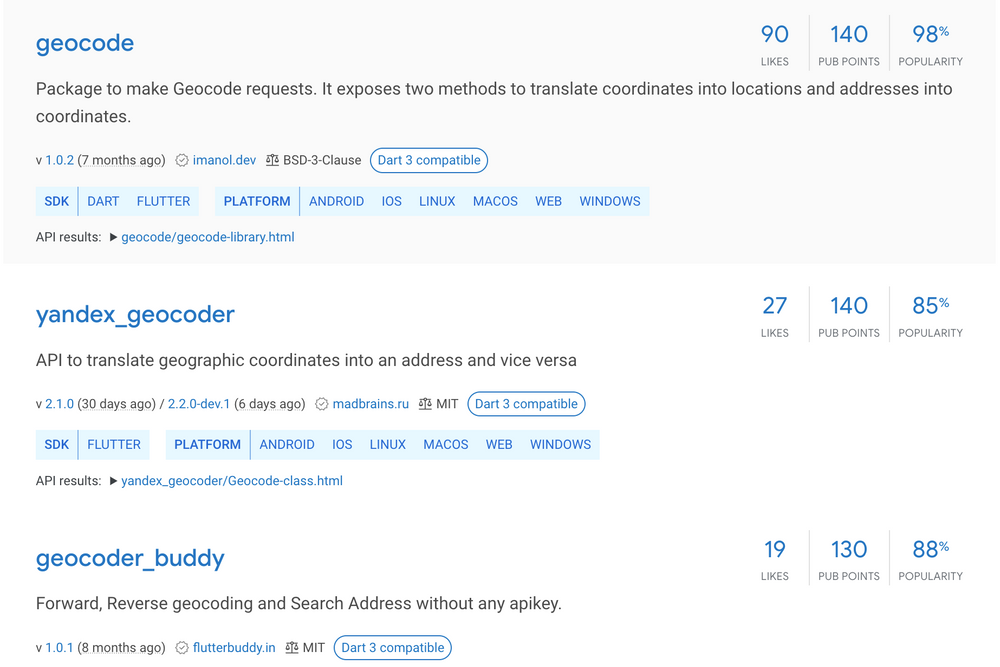Click verified publisher icon beside imanol.dev
1000x667 pixels.
[x=182, y=160]
